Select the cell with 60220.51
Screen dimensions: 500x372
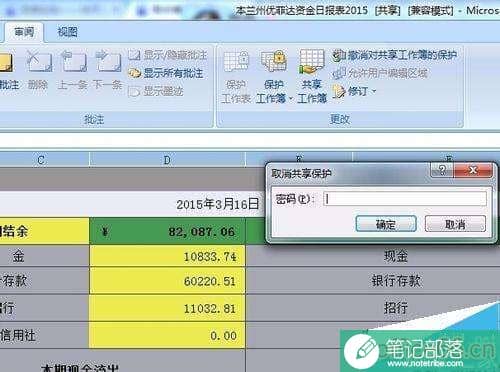[167, 281]
